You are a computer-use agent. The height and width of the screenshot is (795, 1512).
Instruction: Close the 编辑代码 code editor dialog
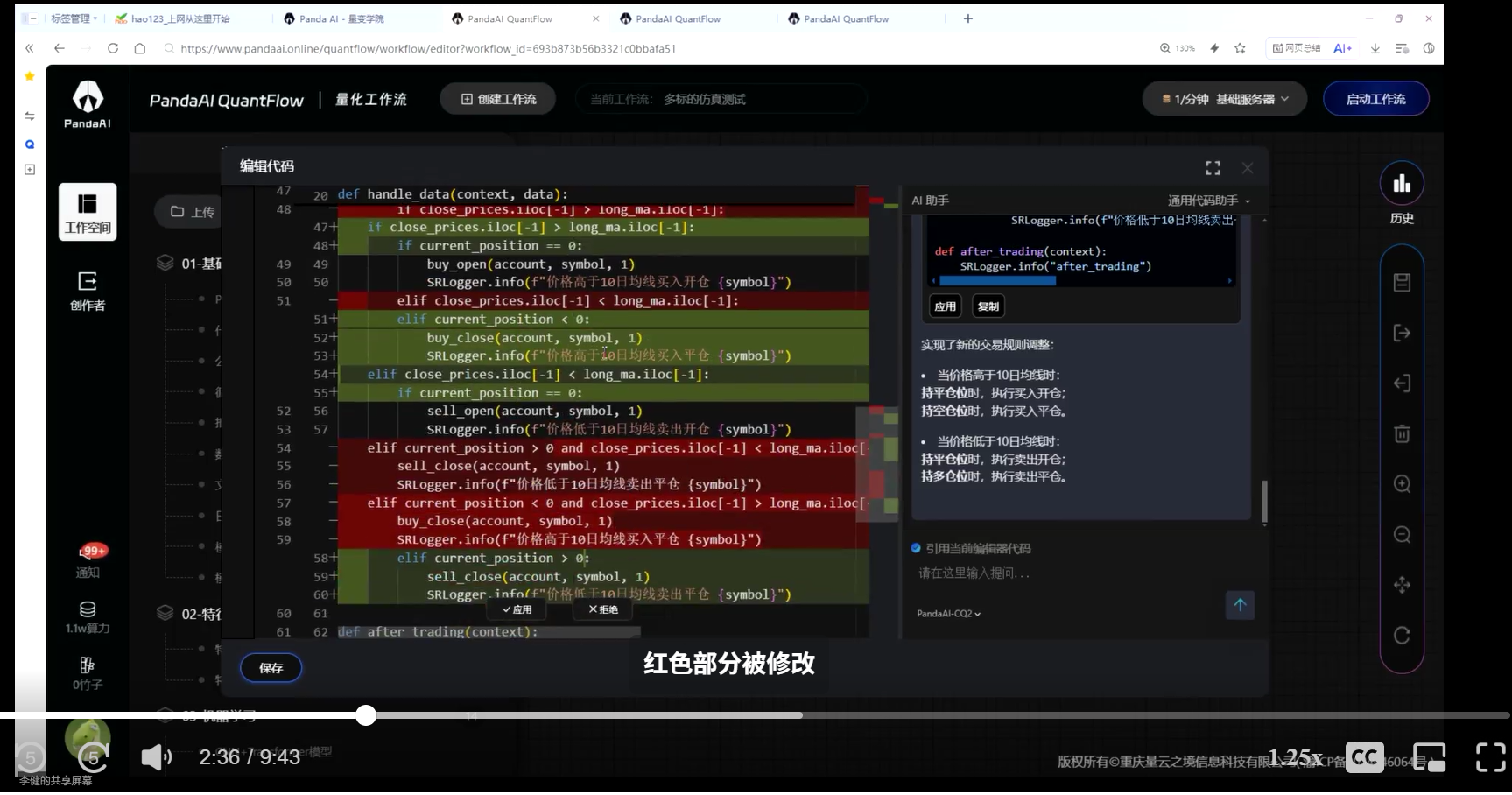(x=1248, y=167)
